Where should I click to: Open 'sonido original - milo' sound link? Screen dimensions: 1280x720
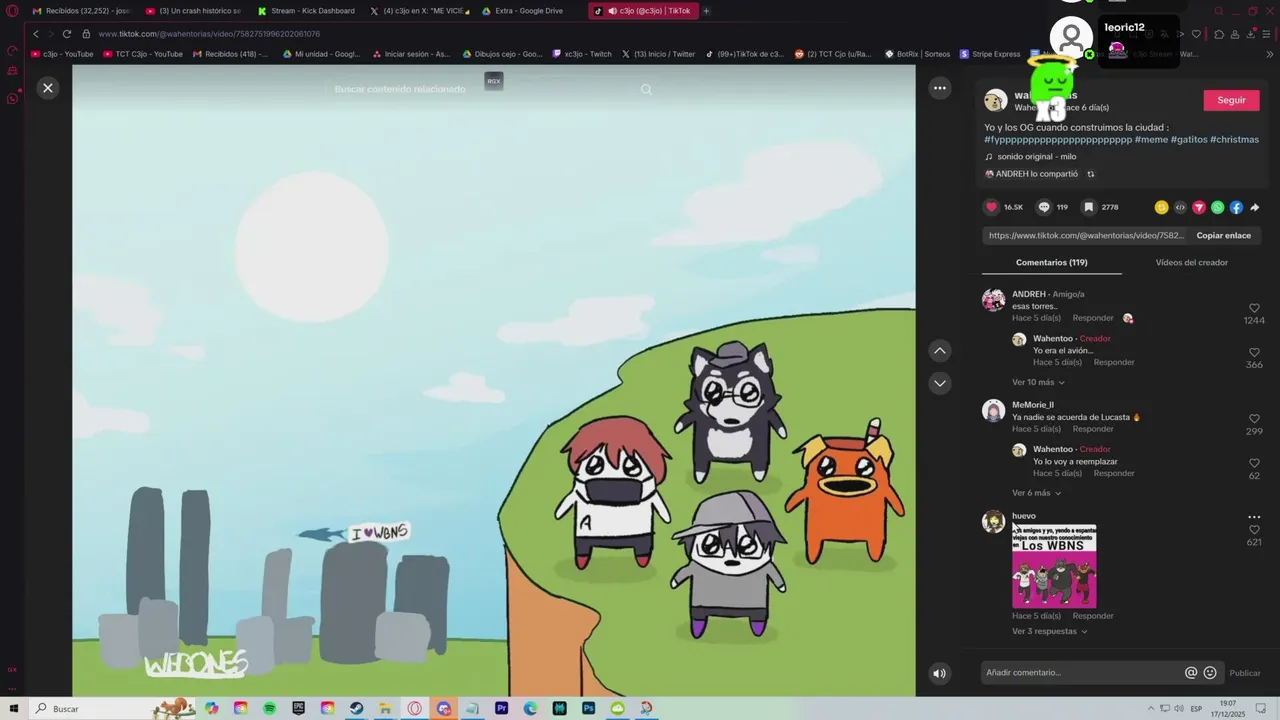coord(1036,157)
